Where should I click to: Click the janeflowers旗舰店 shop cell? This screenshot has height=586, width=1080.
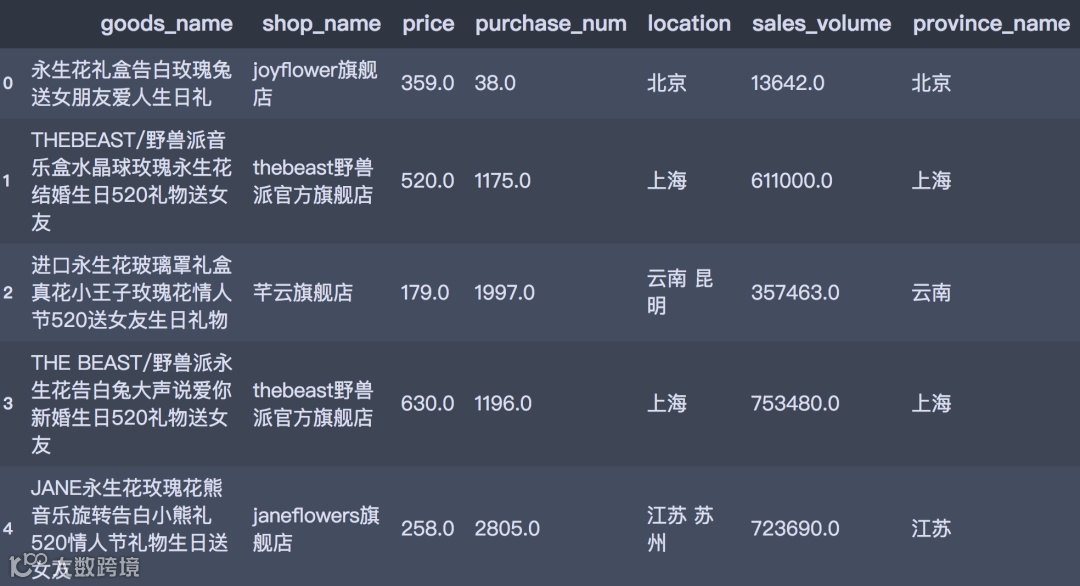click(315, 528)
